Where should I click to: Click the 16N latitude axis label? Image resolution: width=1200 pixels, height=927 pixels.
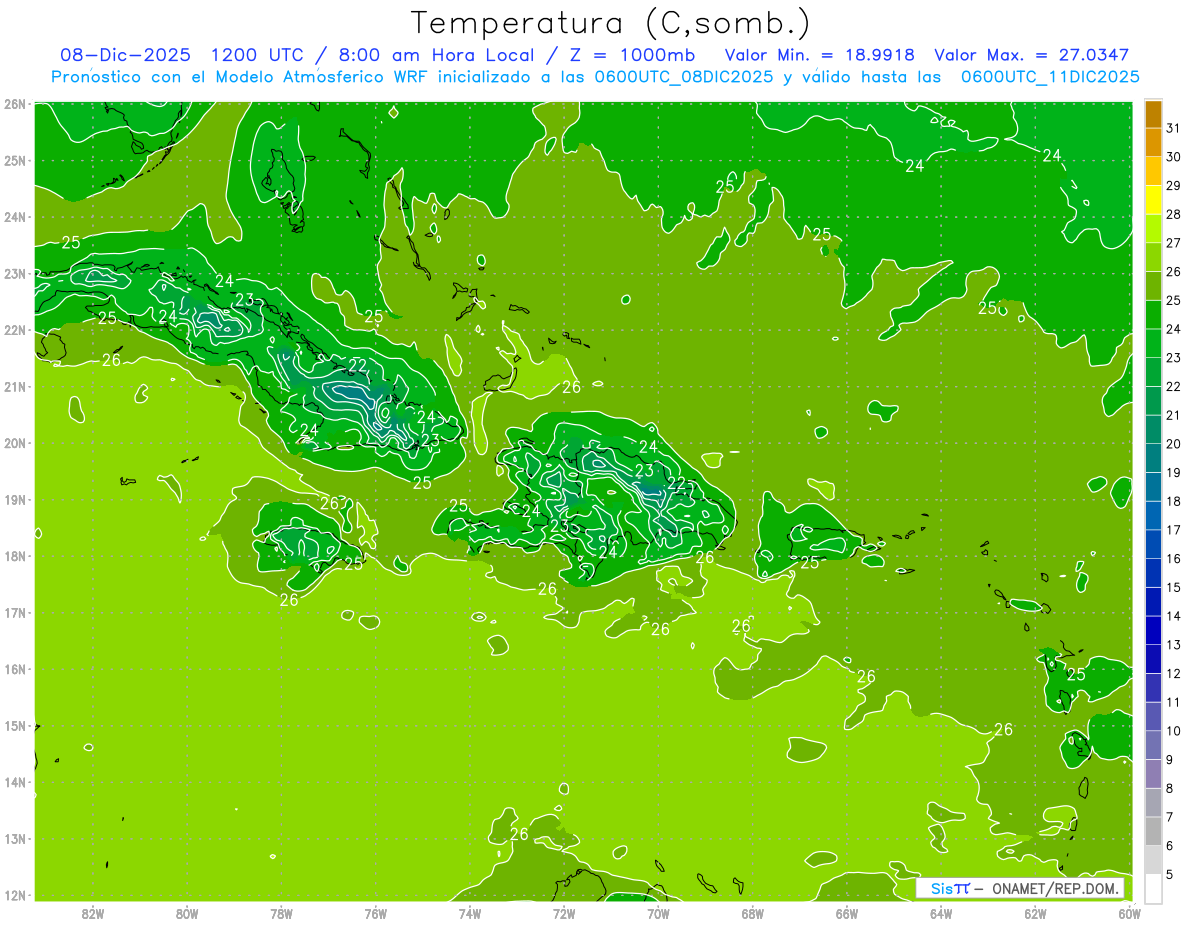tap(15, 669)
